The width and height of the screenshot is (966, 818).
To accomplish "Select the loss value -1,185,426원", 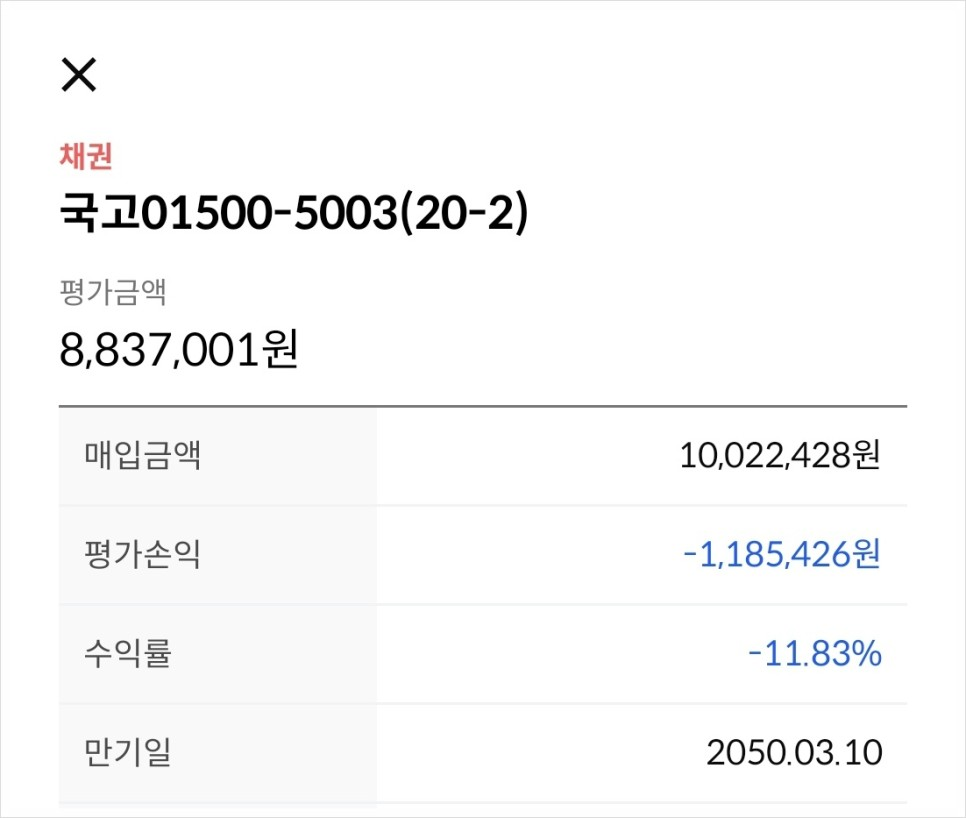I will [x=782, y=554].
